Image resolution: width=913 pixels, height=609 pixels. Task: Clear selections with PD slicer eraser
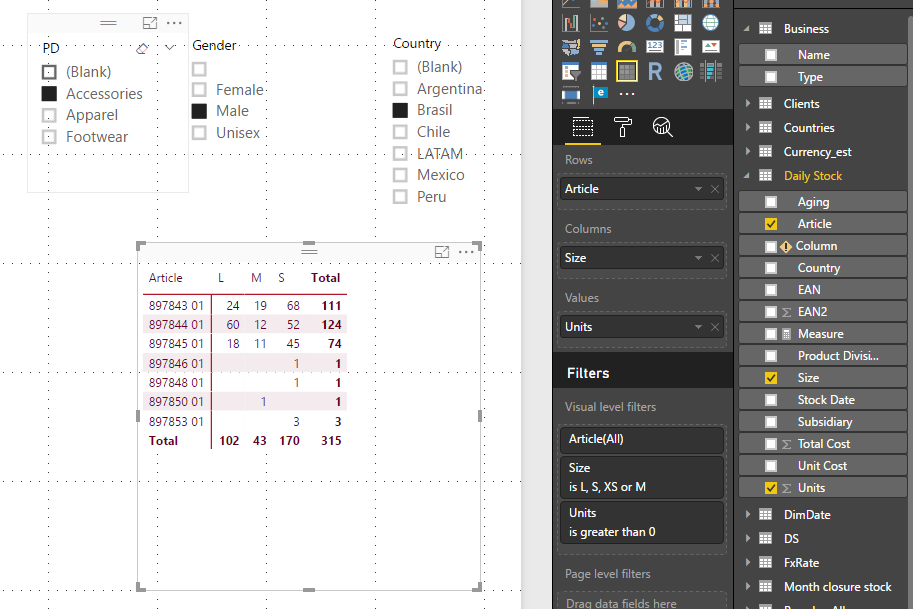(x=142, y=48)
